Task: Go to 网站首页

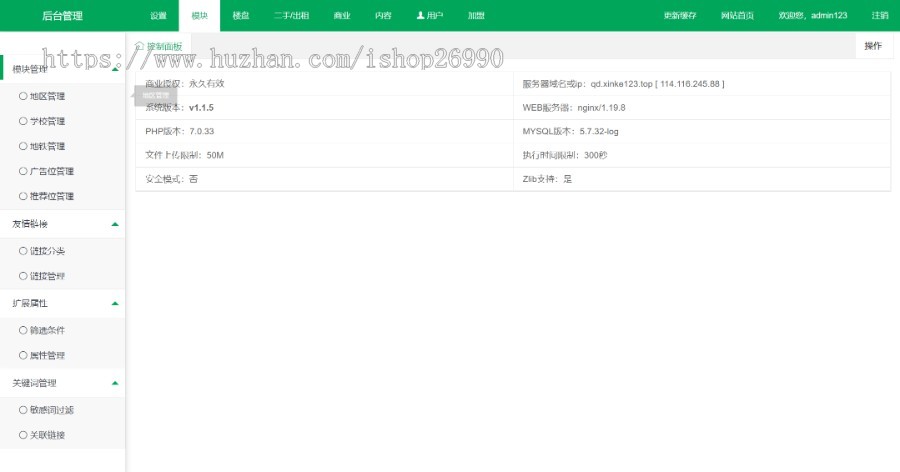Action: tap(737, 16)
